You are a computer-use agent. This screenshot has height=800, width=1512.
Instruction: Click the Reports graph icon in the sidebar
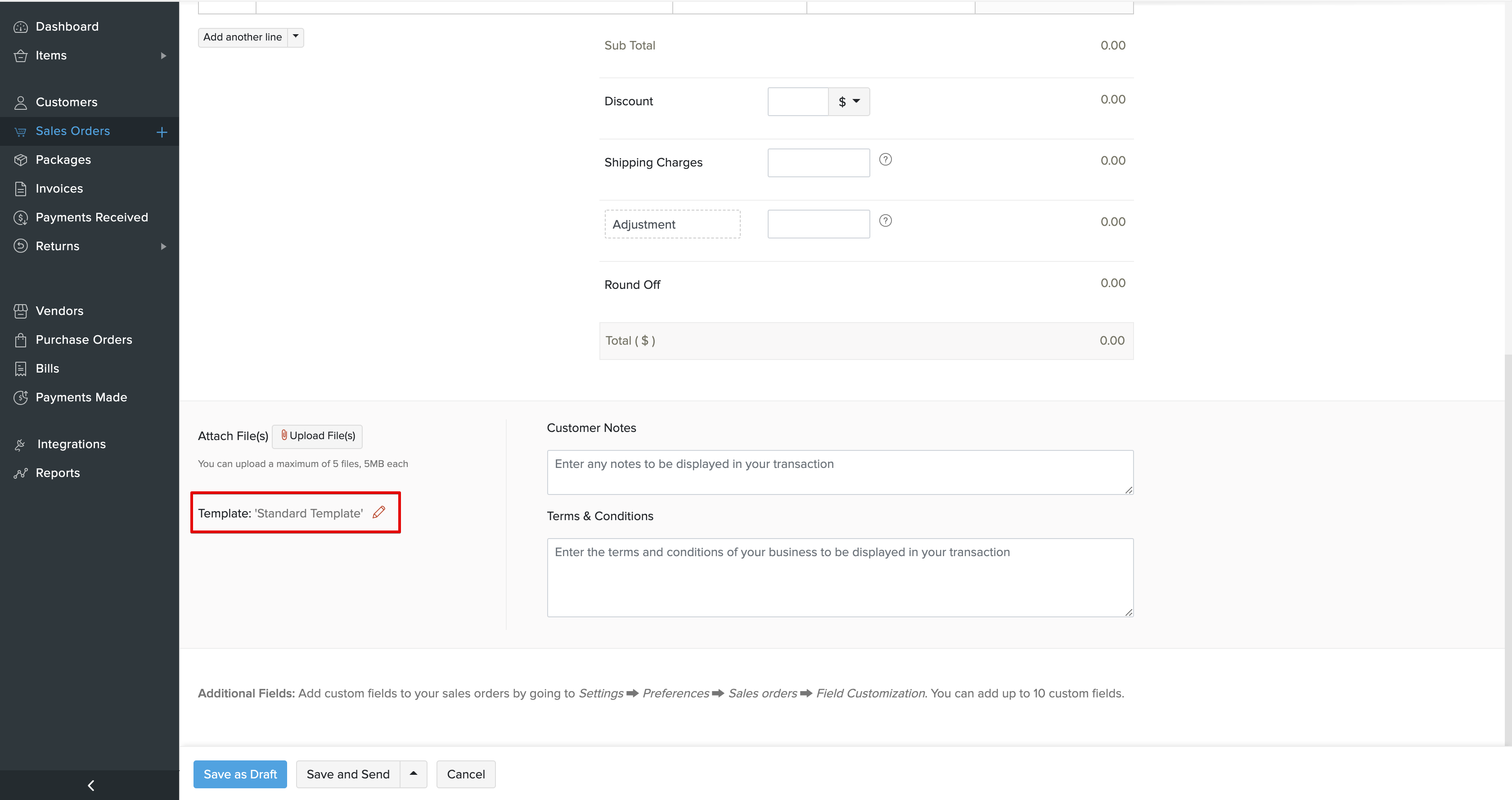pyautogui.click(x=21, y=473)
